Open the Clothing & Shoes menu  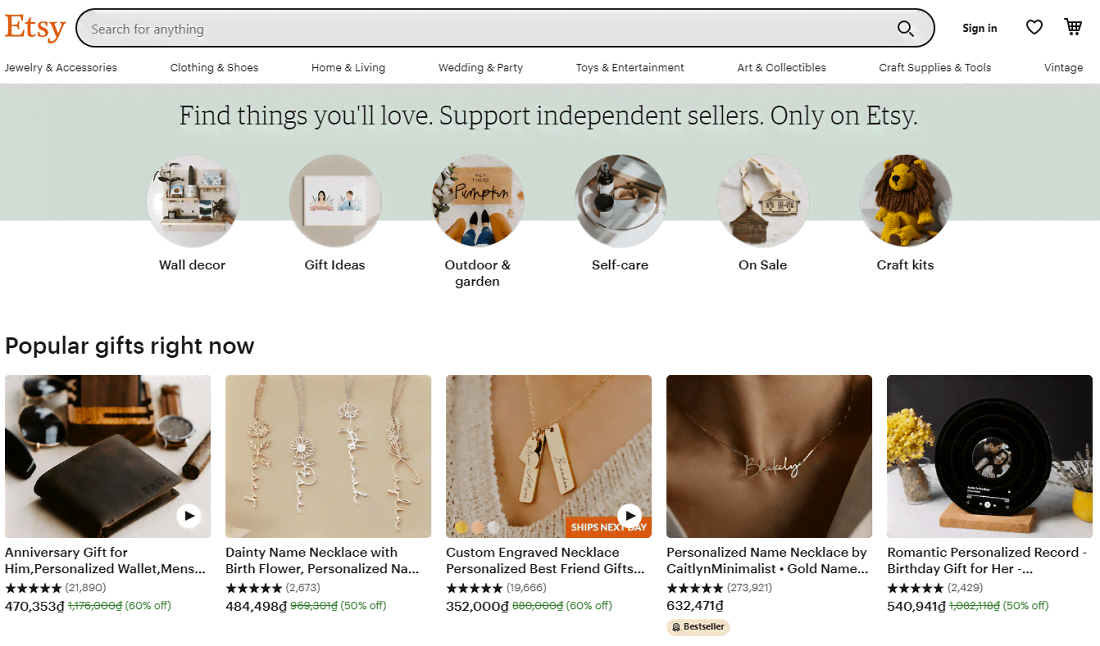214,68
